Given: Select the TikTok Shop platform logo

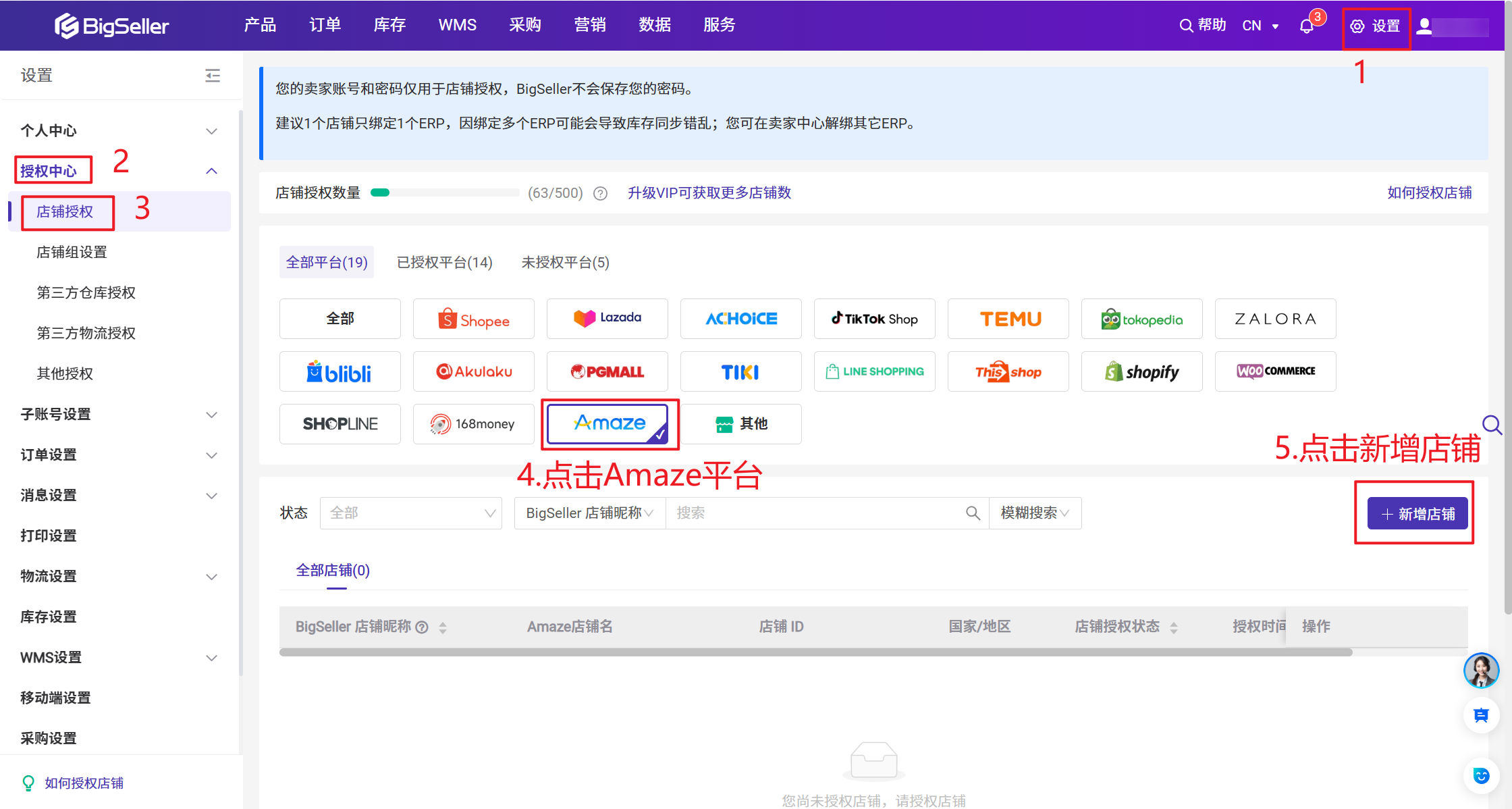Looking at the screenshot, I should (874, 319).
